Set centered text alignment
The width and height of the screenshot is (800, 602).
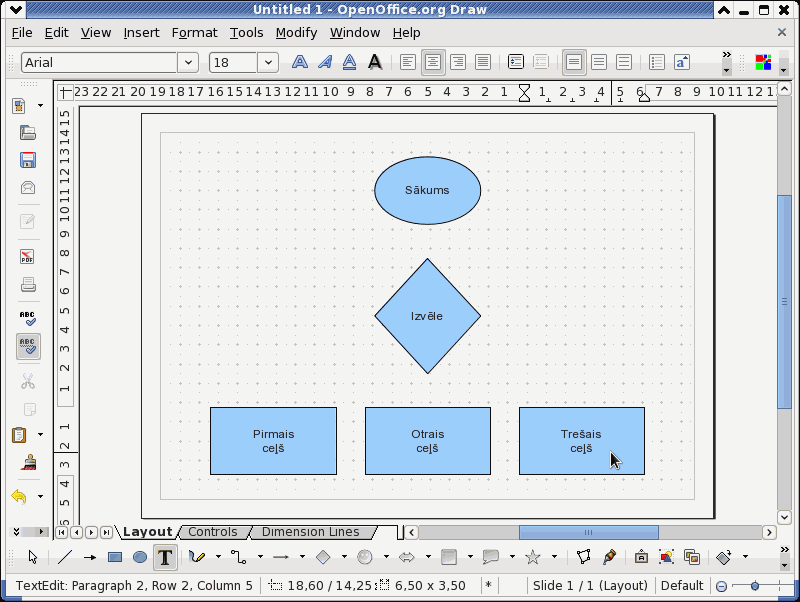point(433,62)
